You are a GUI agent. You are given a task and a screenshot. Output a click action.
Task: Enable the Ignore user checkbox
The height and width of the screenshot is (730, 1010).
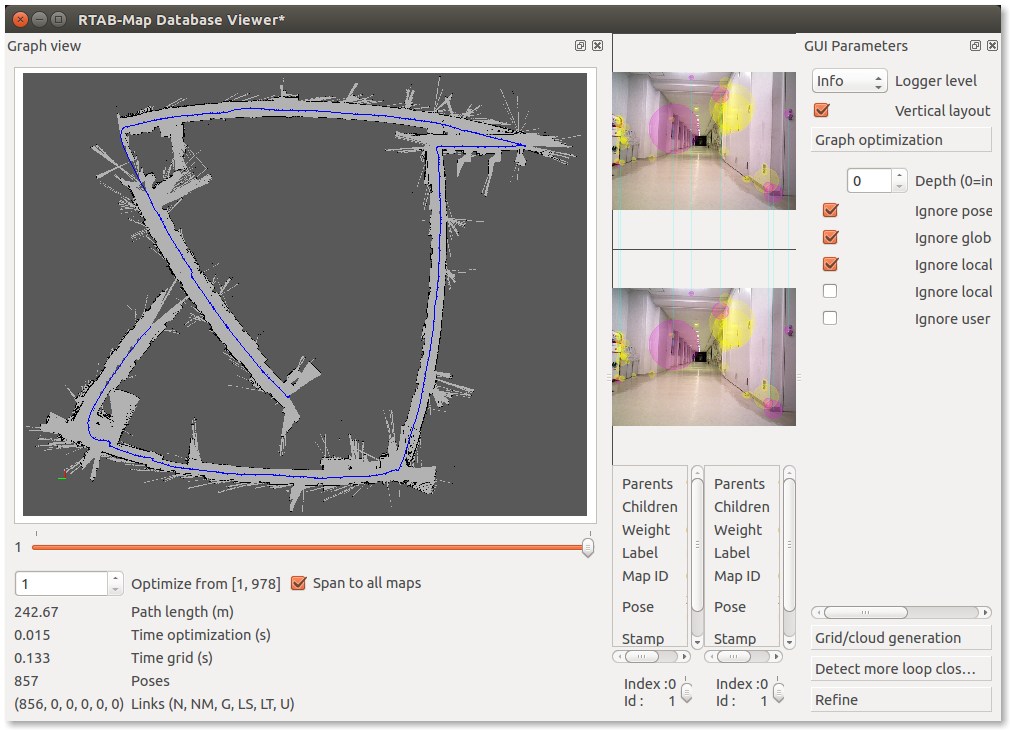point(830,319)
